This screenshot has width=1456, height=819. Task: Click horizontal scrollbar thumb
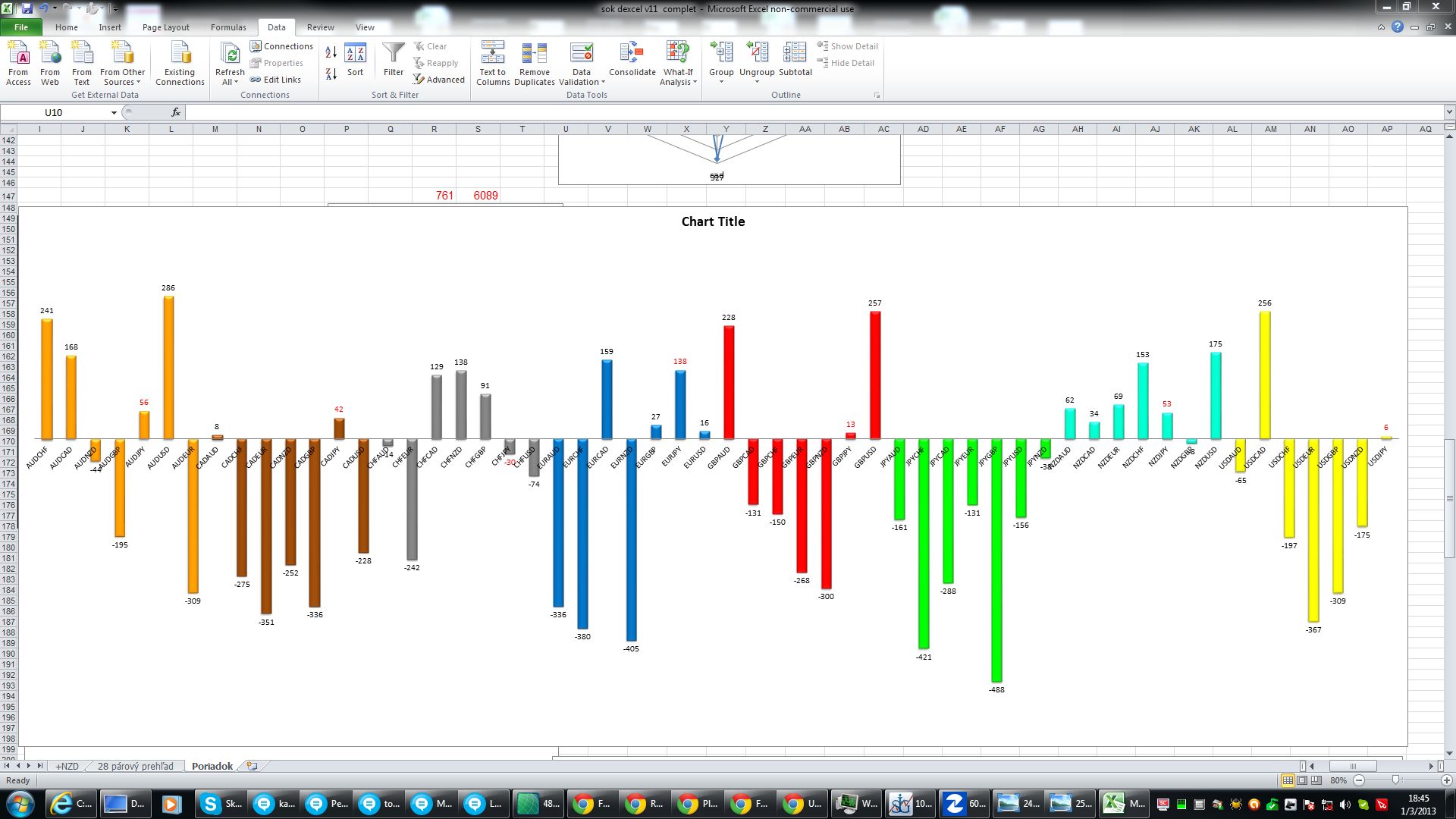tap(1352, 766)
